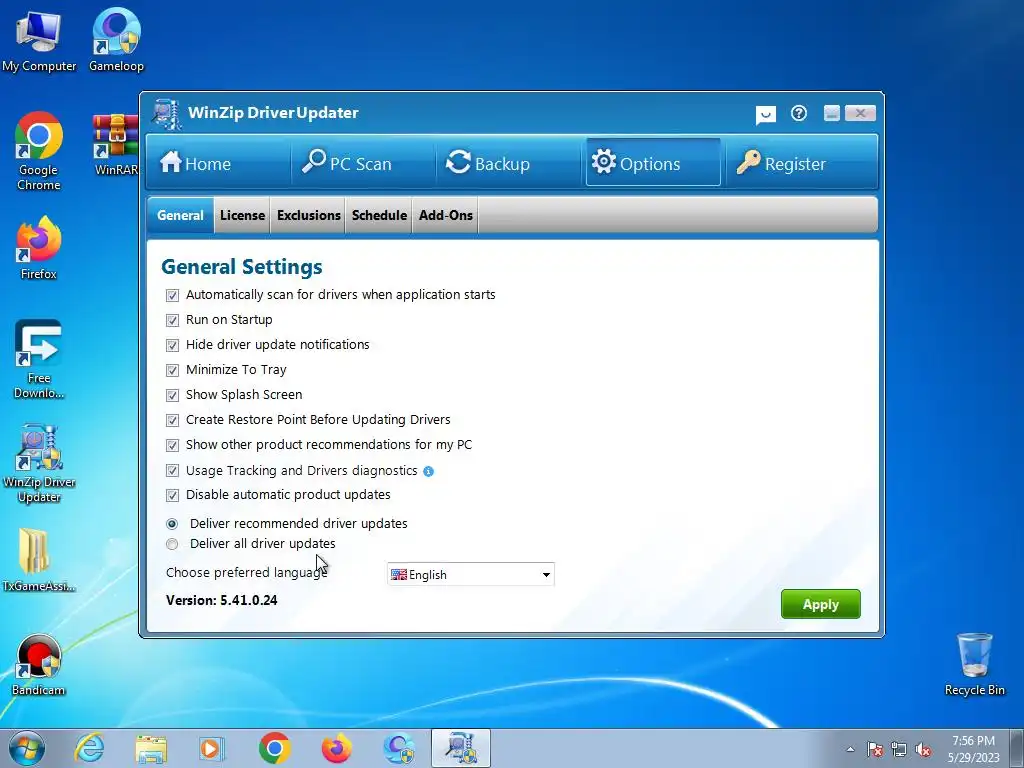Click the Action Center flag tray icon
This screenshot has height=768, width=1024.
click(x=875, y=749)
